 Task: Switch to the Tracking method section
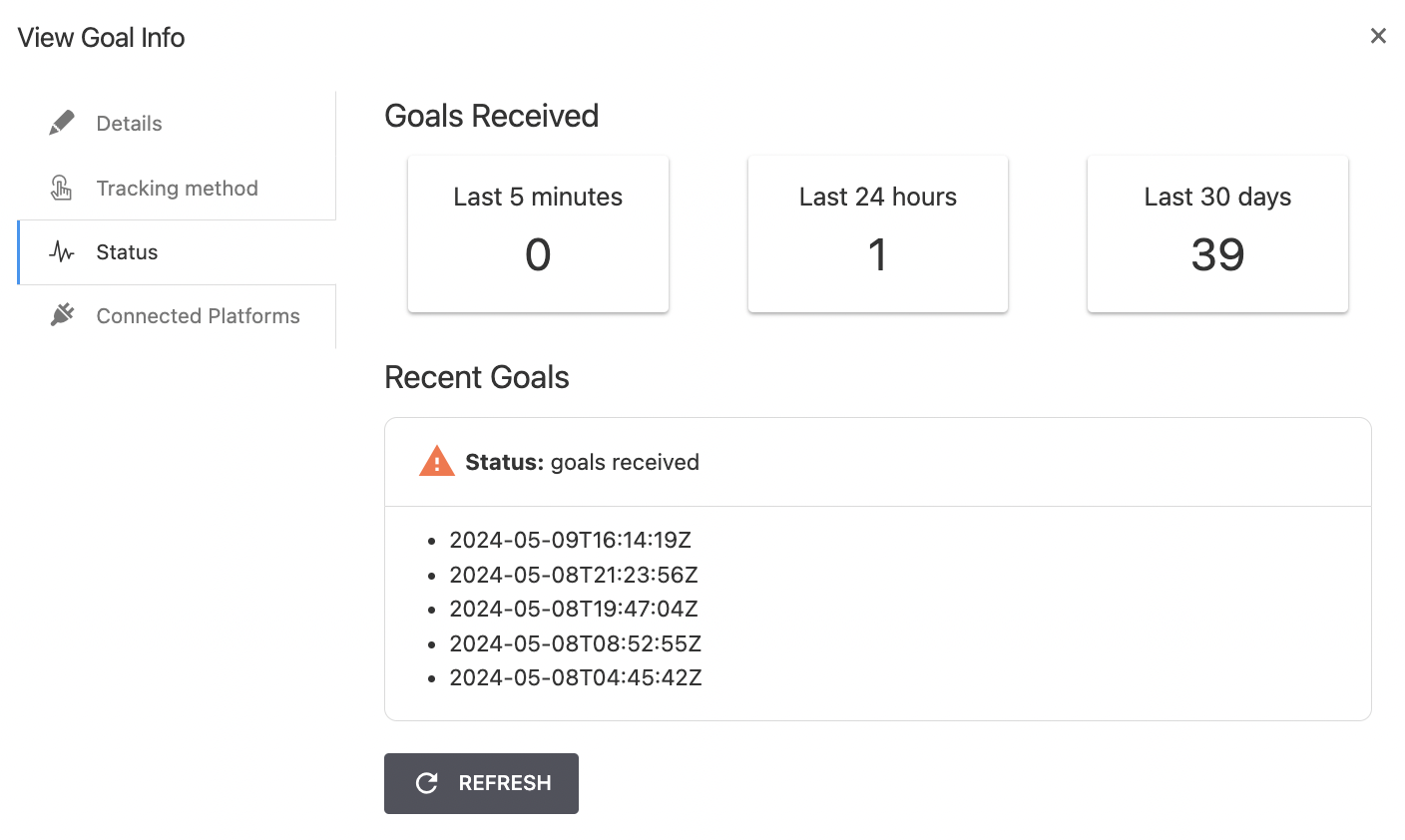click(x=177, y=188)
